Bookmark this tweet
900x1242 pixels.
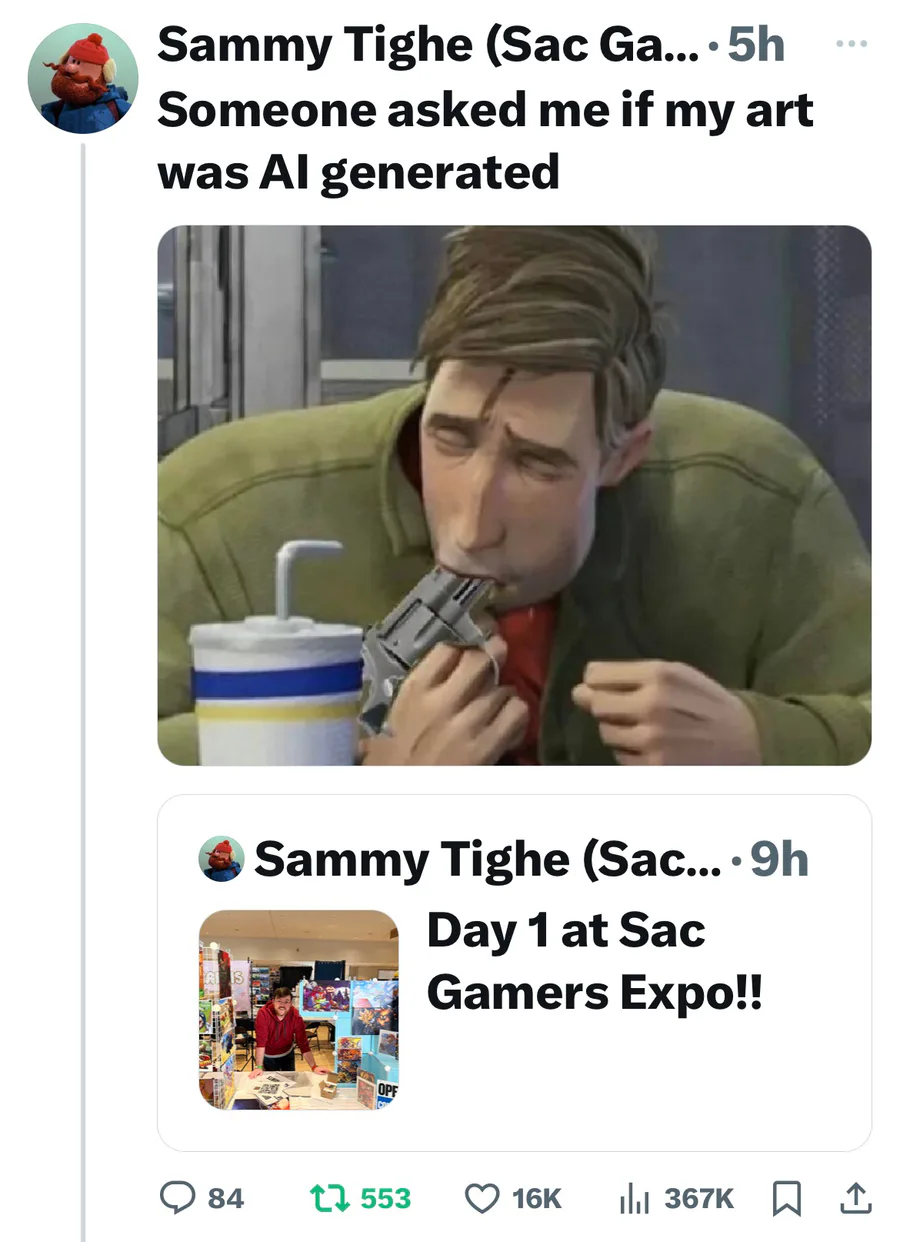789,1197
